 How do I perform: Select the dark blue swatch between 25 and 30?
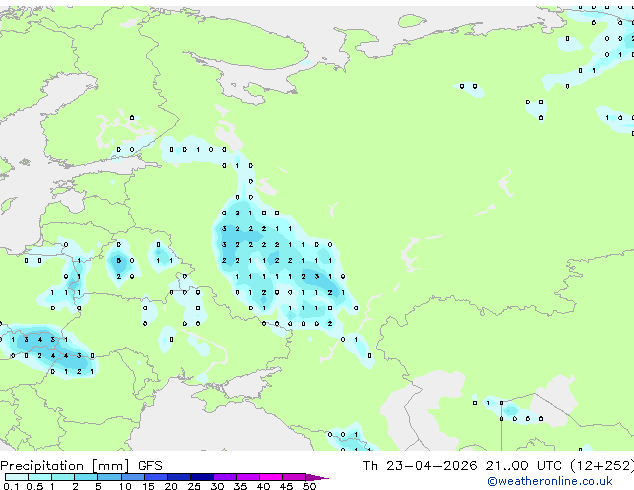201,477
